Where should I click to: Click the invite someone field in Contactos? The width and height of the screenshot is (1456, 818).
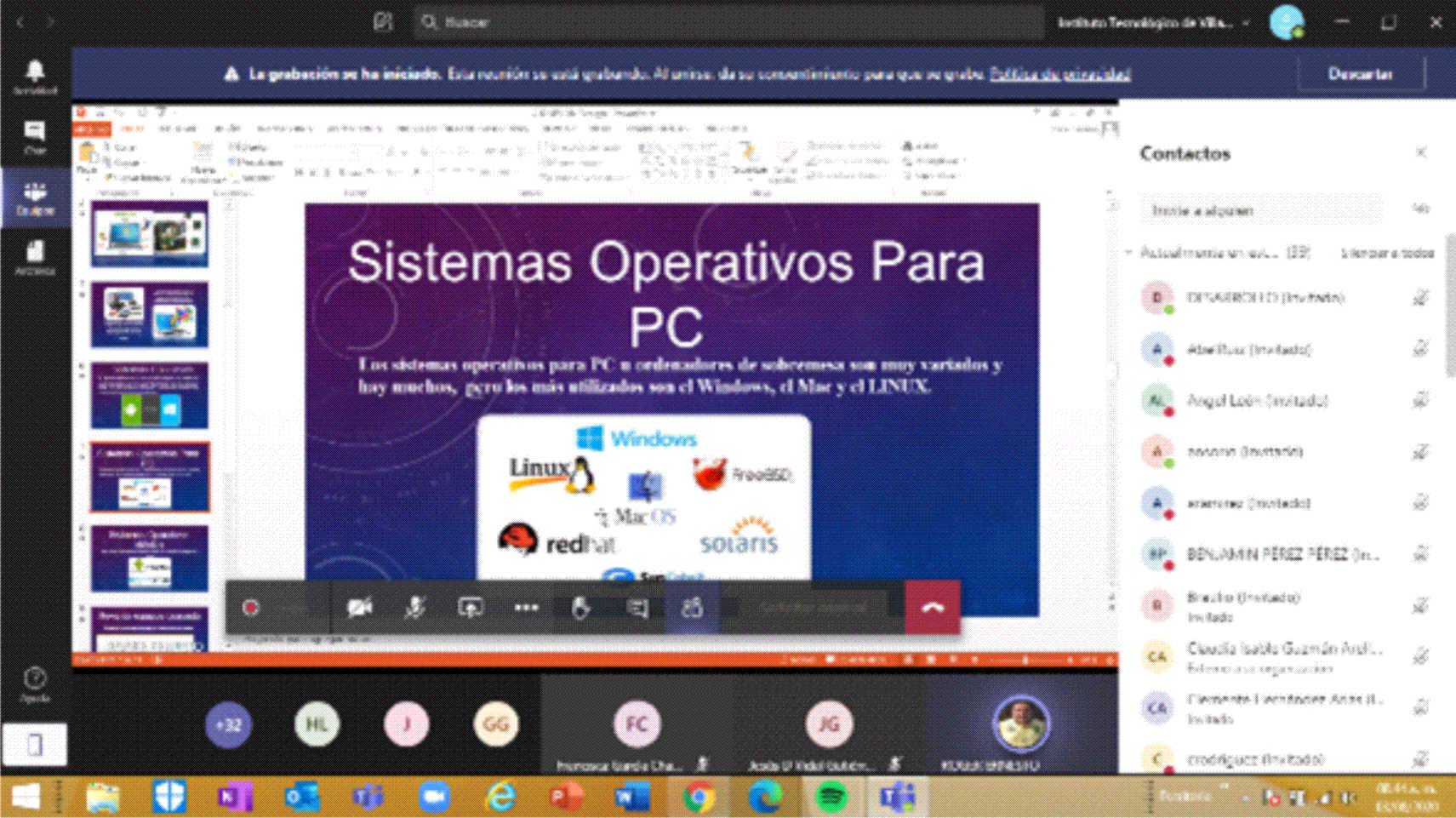[1261, 210]
